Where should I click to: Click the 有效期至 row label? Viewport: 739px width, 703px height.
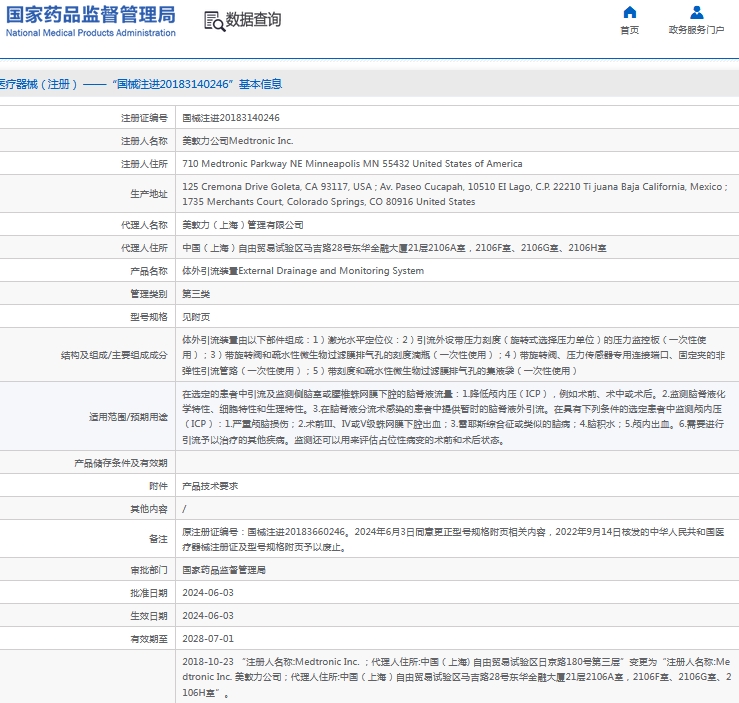[149, 639]
